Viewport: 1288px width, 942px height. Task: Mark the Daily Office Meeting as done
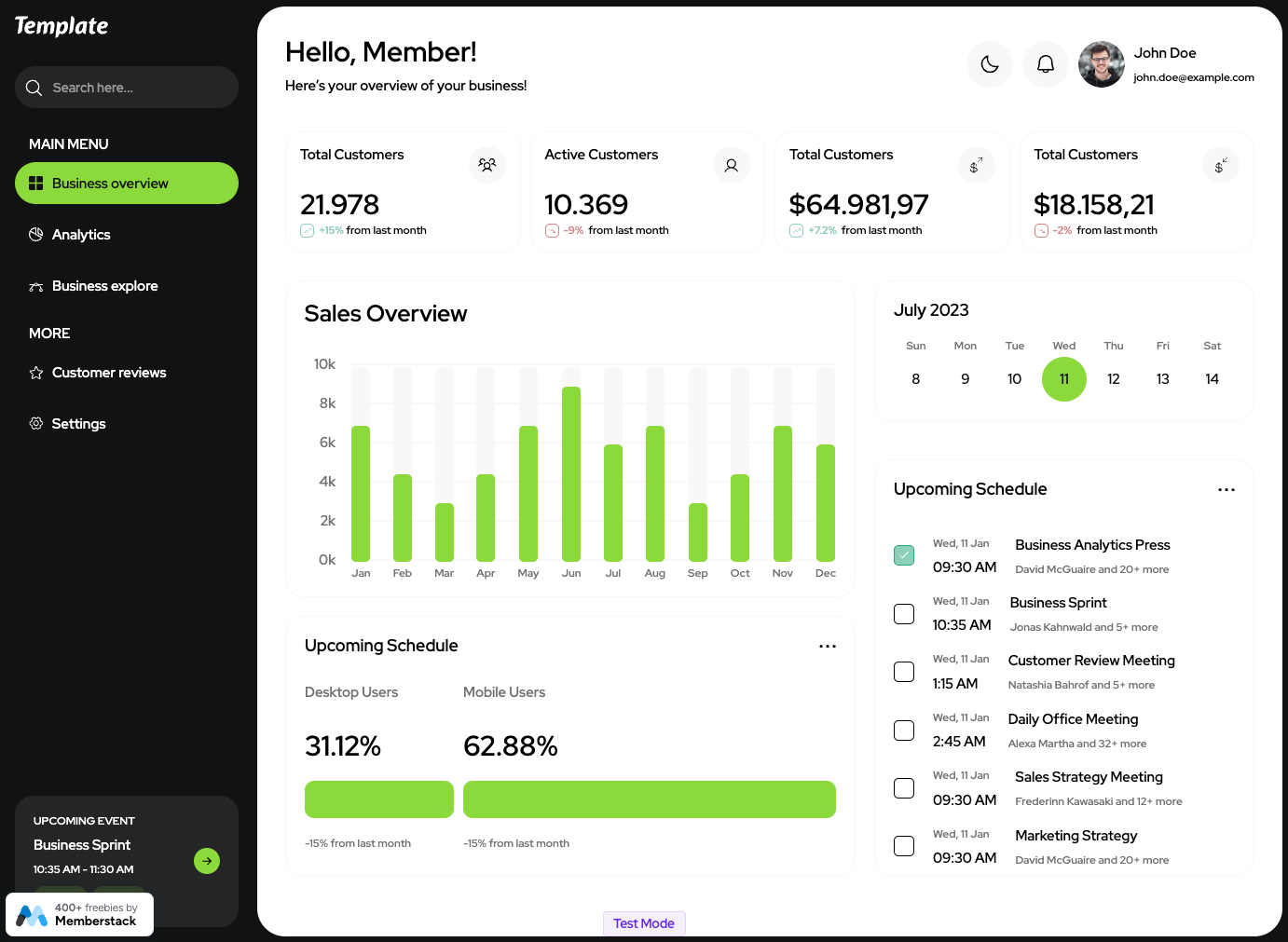[x=903, y=730]
